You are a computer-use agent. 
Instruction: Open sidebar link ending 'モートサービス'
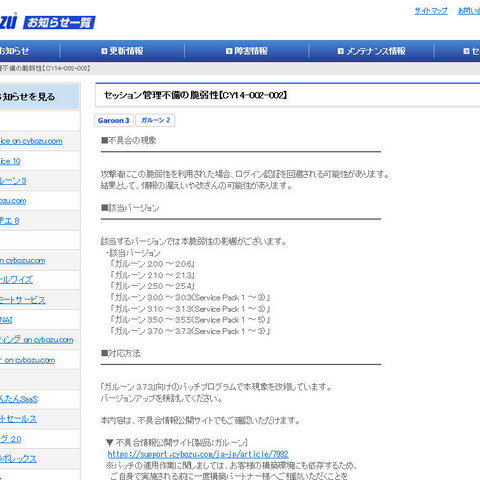tap(22, 300)
